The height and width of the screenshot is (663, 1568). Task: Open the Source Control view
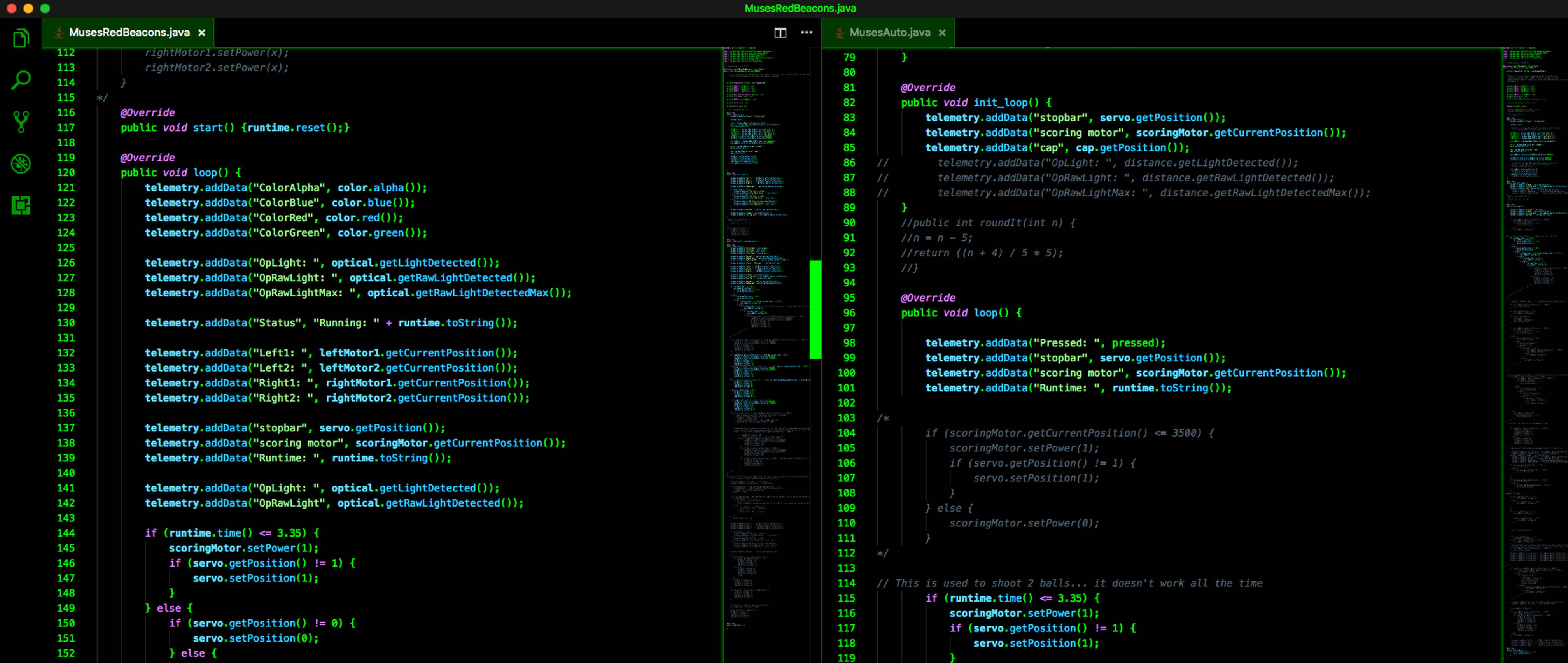[x=21, y=121]
